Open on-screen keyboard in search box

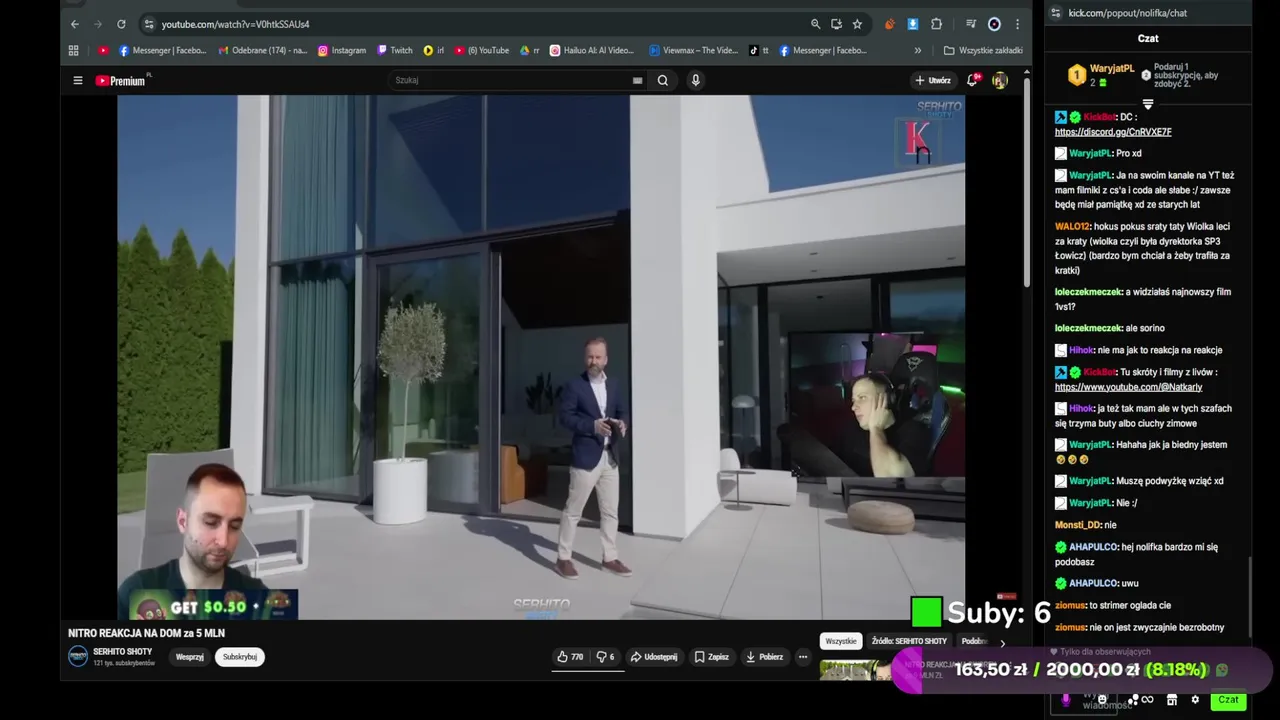(x=637, y=80)
